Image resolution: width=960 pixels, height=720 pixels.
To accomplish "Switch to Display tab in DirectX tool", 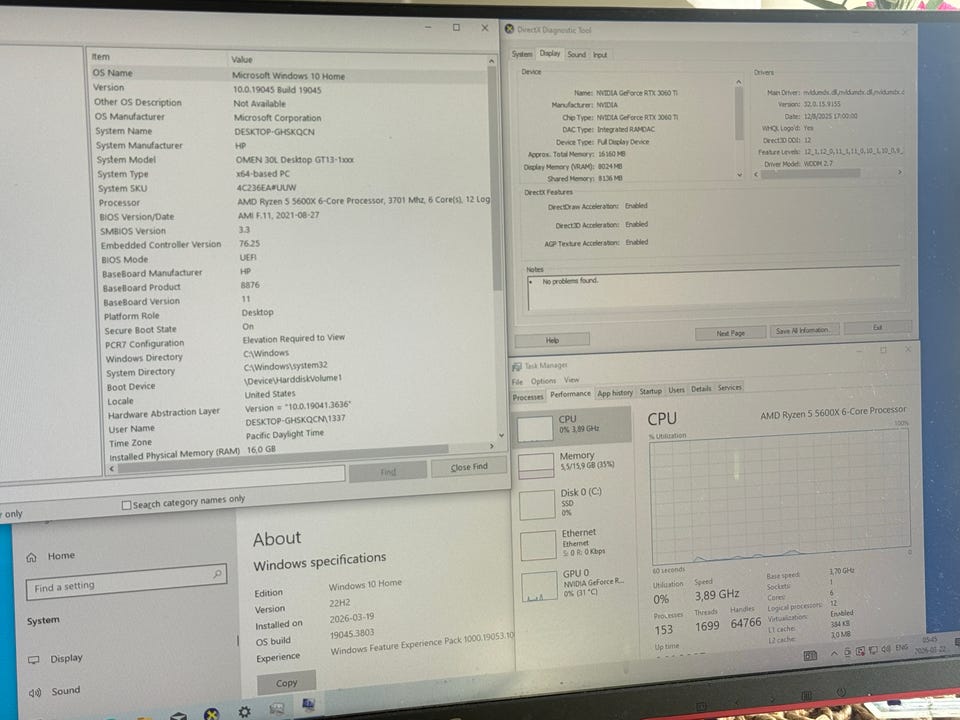I will tap(550, 53).
